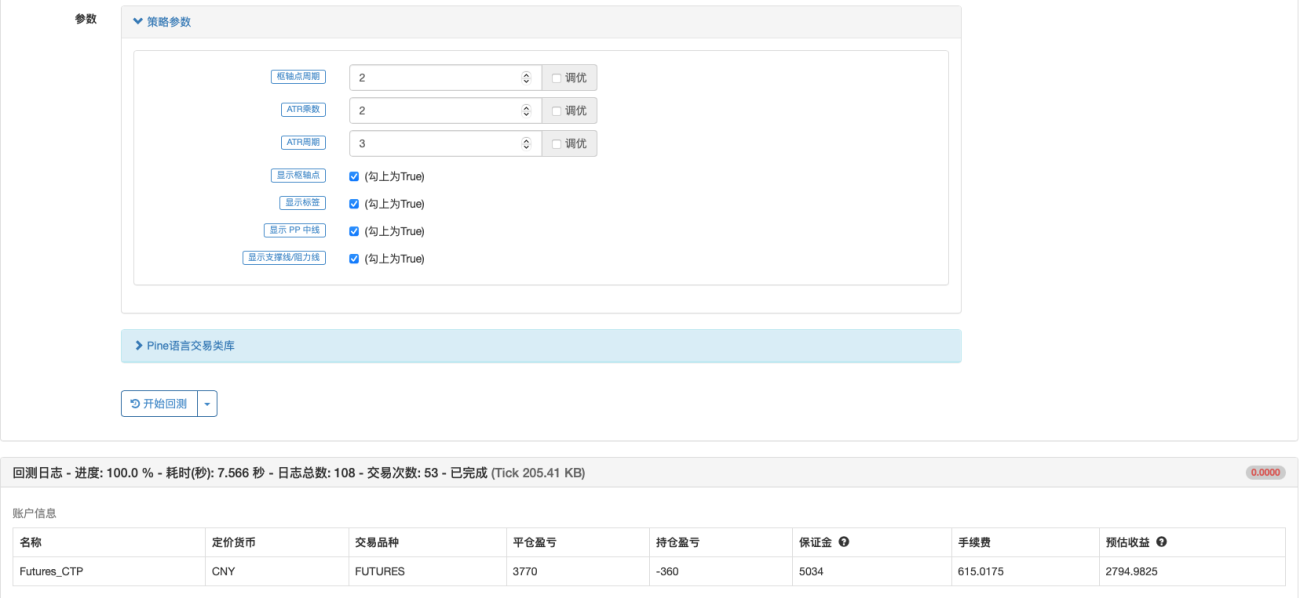Click the 预估收益 help question-mark icon

coord(1162,542)
